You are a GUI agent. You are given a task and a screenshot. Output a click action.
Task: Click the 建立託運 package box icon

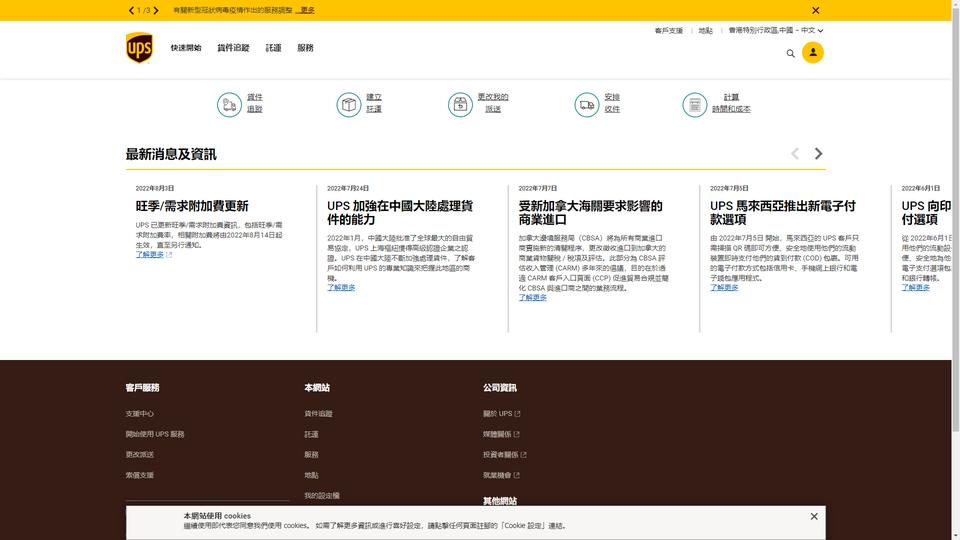point(349,105)
